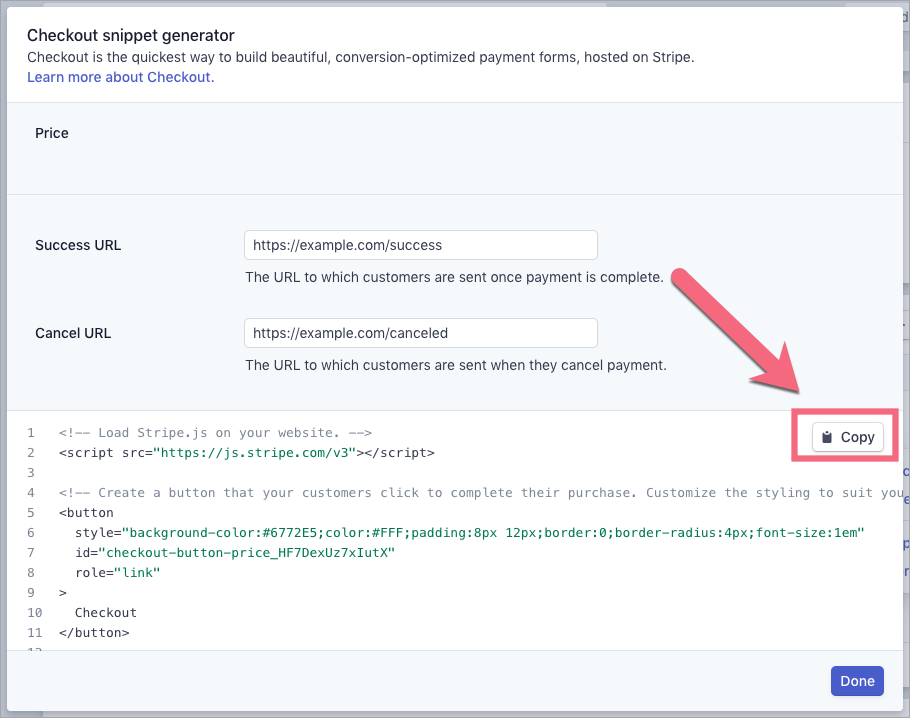Click the Success URL helper description text
This screenshot has width=910, height=718.
point(454,277)
